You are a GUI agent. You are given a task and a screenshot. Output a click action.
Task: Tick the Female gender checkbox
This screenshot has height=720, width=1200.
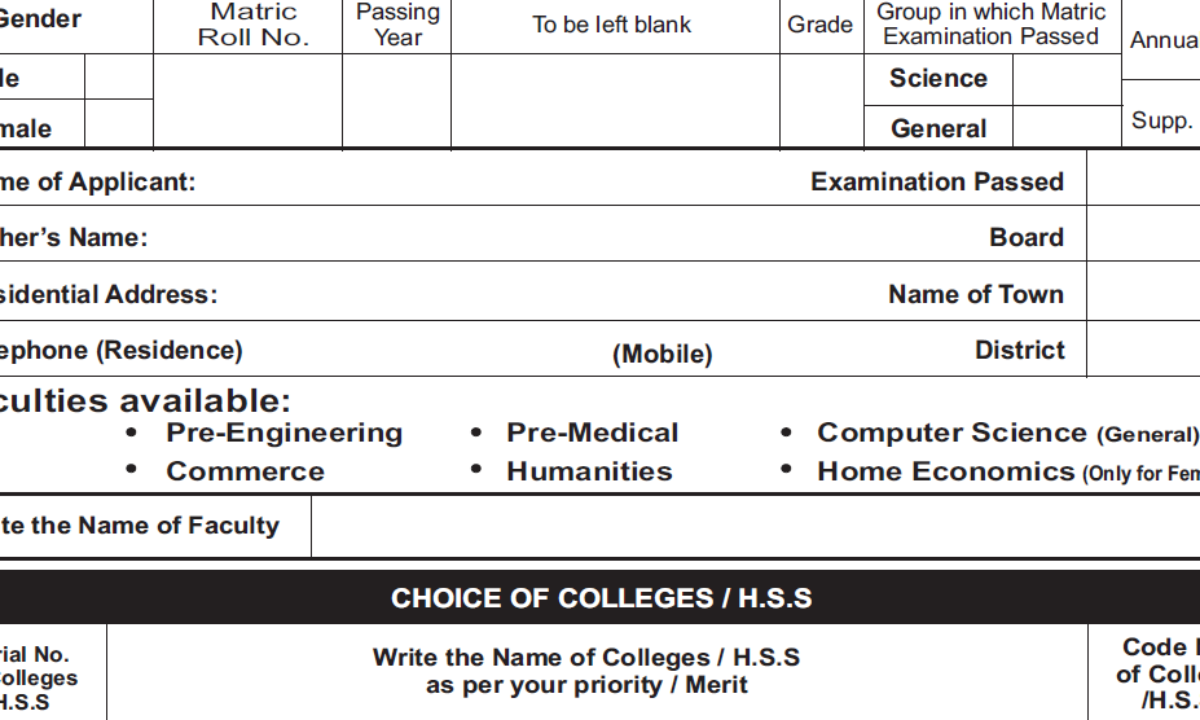tap(118, 125)
